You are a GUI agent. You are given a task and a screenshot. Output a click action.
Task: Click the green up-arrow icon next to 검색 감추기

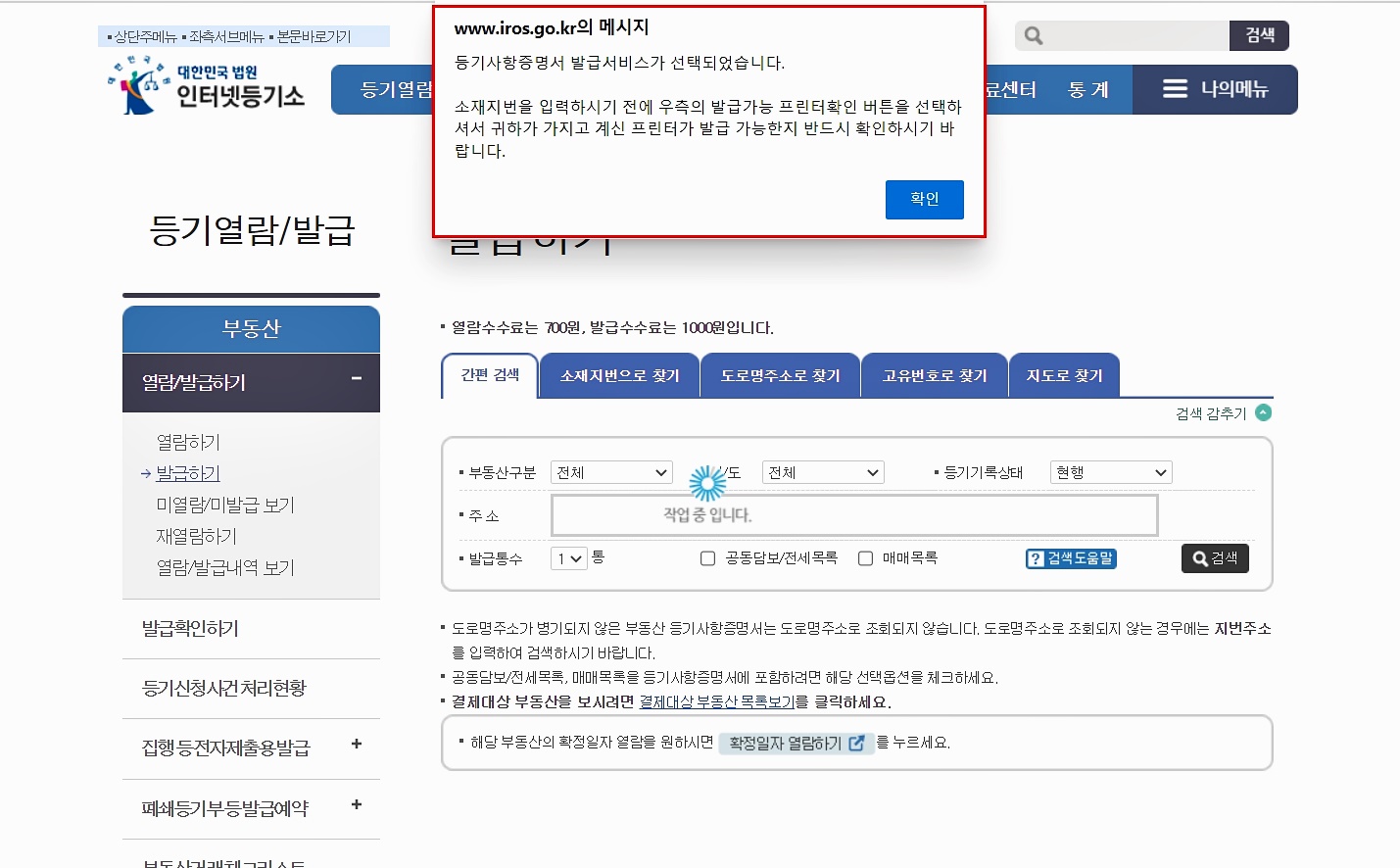coord(1263,412)
